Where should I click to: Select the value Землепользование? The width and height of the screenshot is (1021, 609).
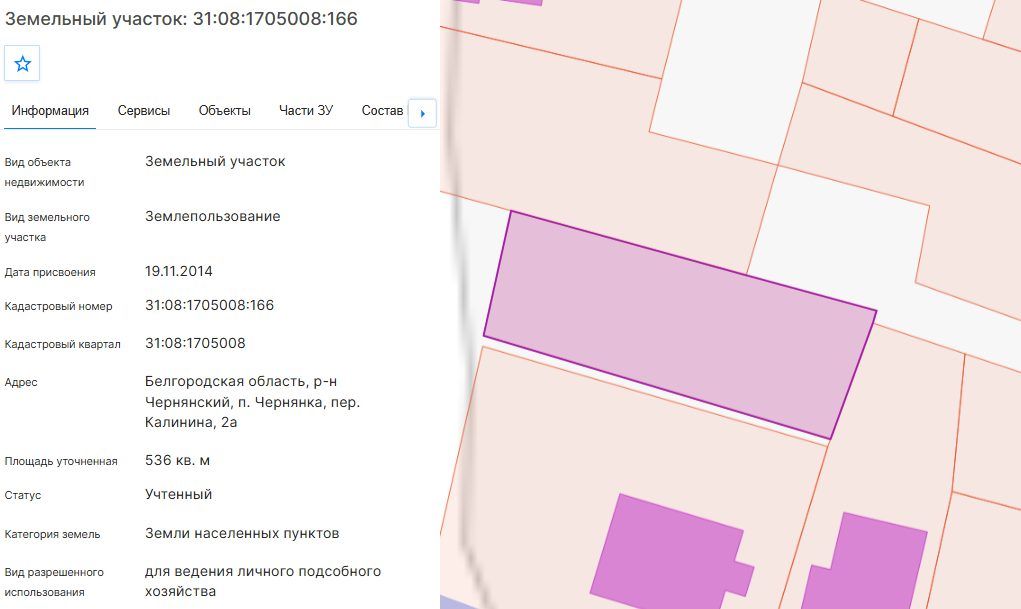click(x=212, y=216)
